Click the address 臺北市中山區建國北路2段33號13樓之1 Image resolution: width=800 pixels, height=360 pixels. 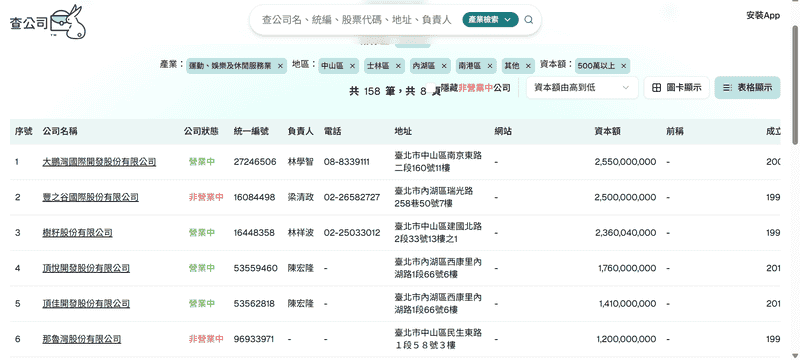438,233
